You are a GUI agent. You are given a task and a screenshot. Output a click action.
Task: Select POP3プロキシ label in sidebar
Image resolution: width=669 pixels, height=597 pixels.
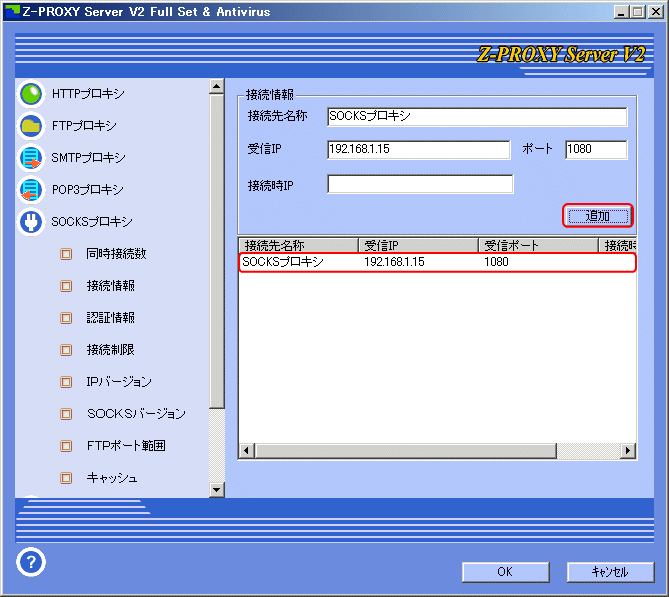tap(87, 189)
